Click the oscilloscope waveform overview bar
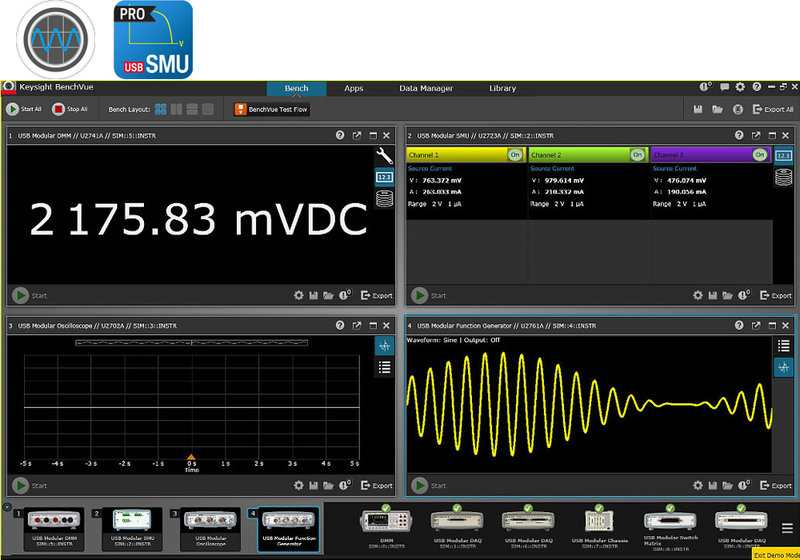 point(191,343)
